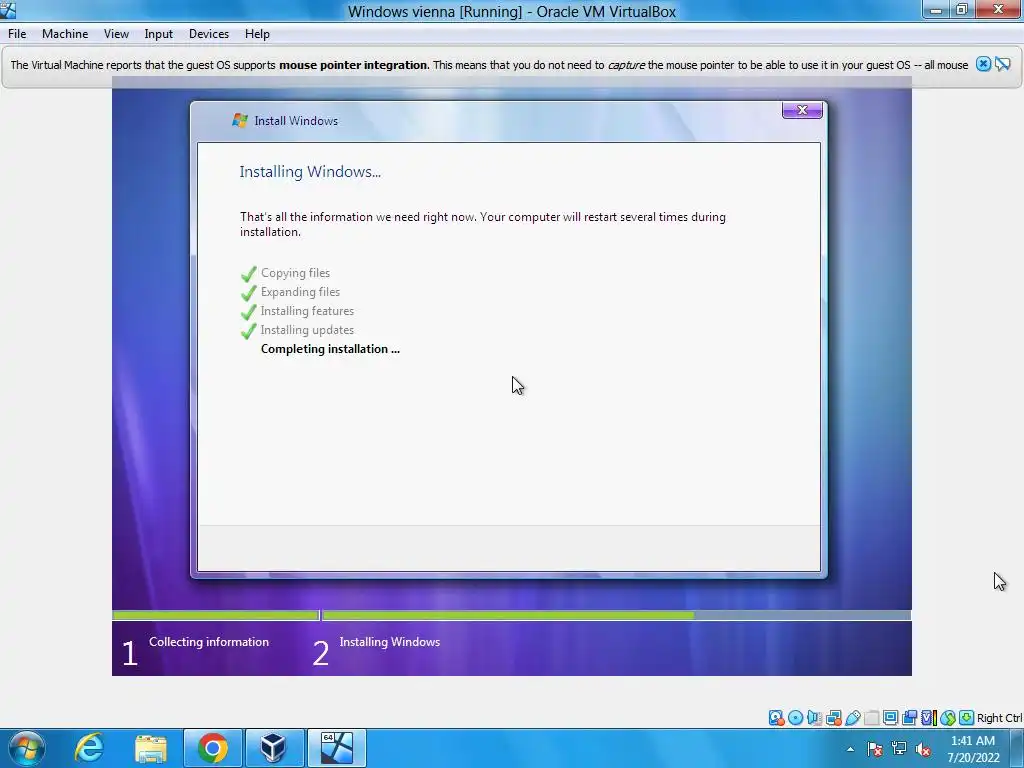Open the Help menu
The height and width of the screenshot is (768, 1024).
[x=257, y=34]
